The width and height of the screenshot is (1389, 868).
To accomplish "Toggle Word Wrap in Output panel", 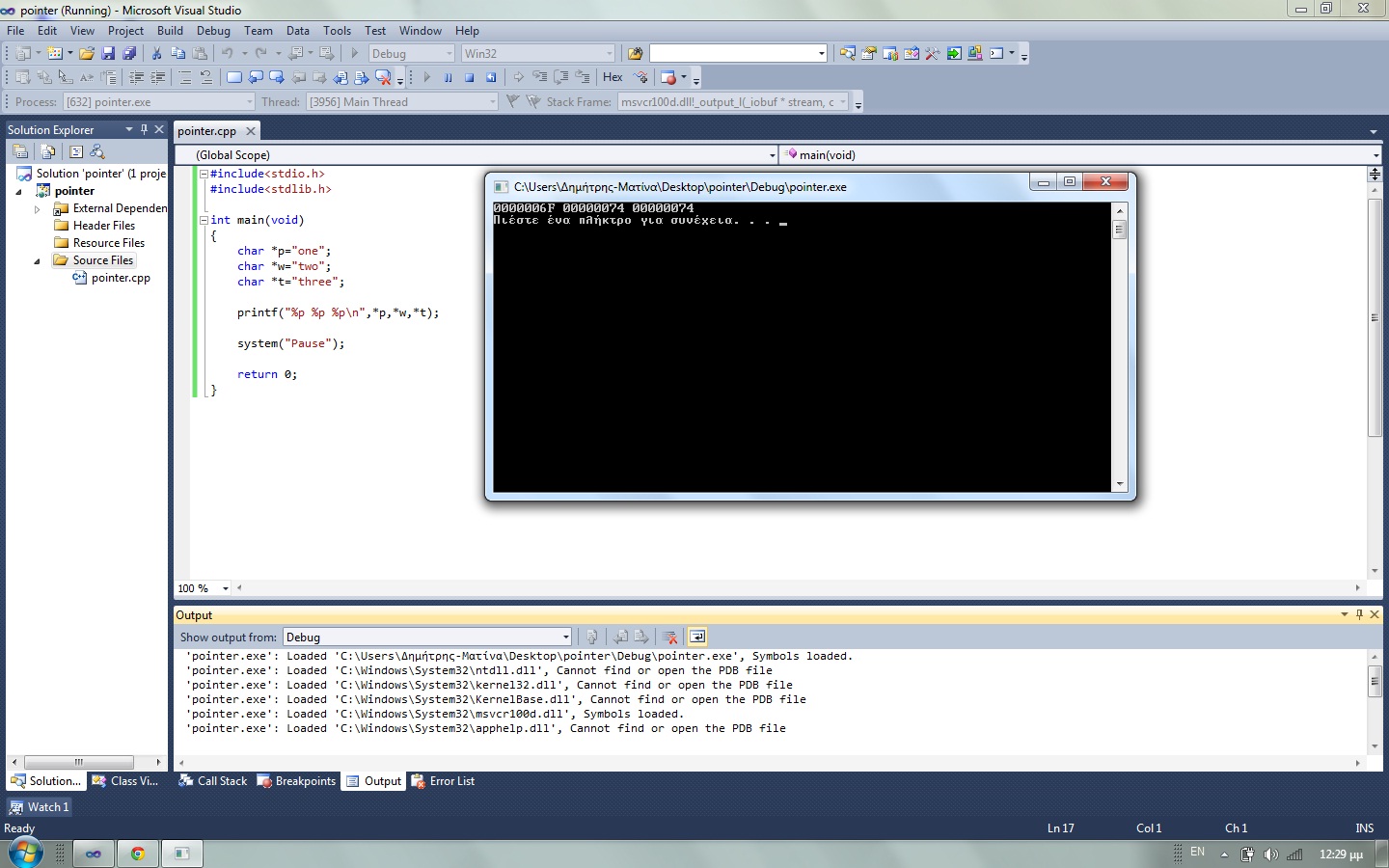I will 697,637.
